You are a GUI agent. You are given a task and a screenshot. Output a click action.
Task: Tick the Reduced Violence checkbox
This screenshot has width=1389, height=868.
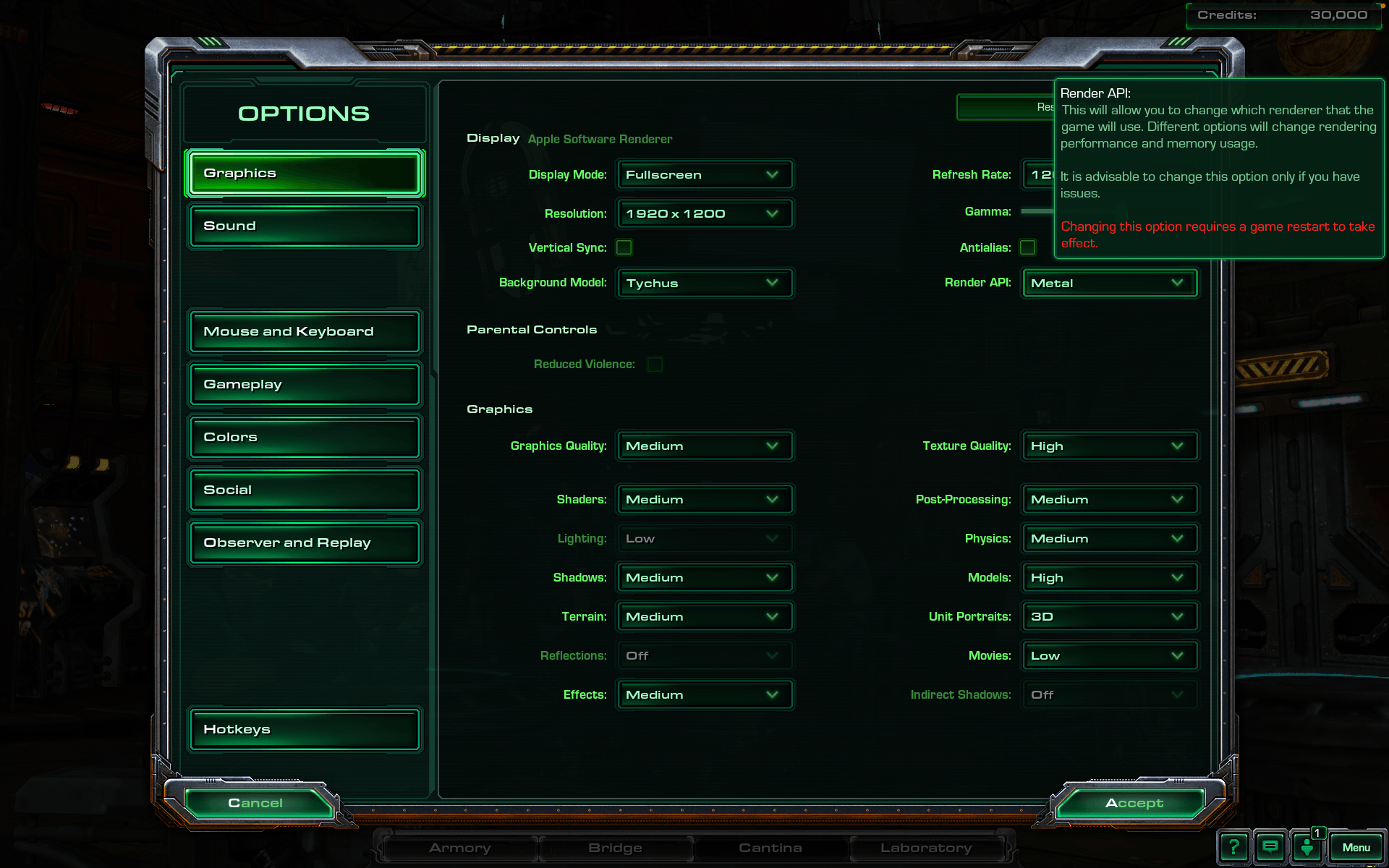tap(655, 365)
